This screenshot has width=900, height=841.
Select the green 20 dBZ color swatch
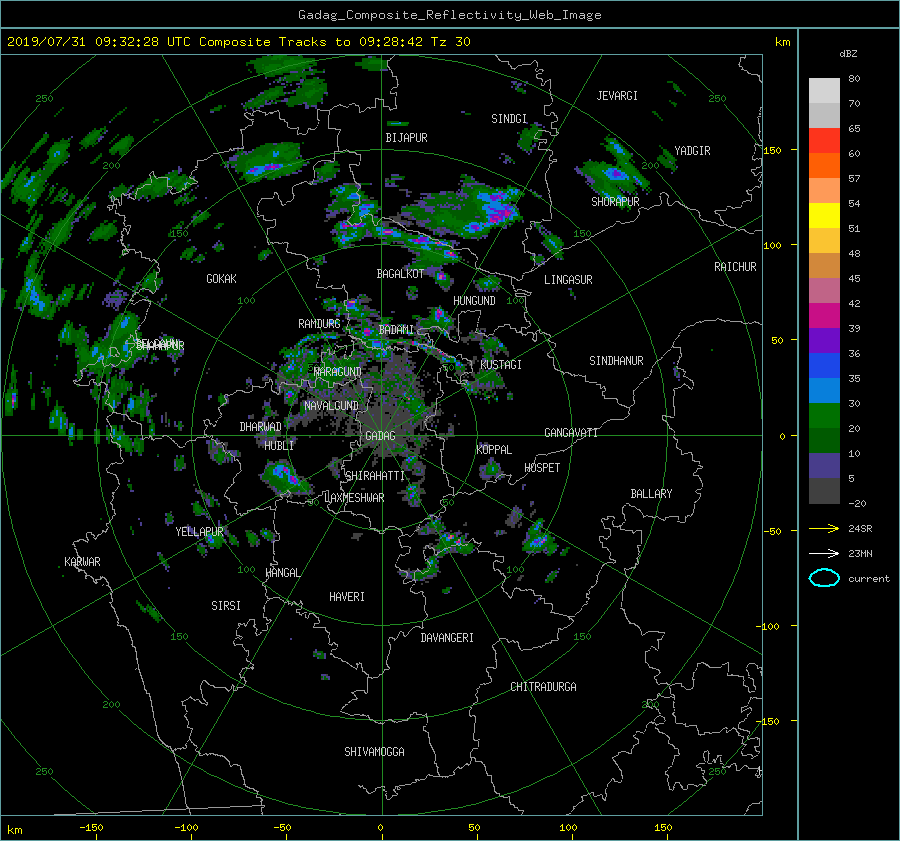click(x=824, y=415)
